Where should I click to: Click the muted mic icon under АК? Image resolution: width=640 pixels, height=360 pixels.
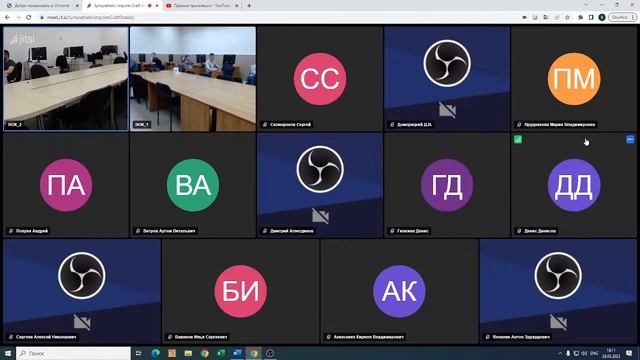click(x=329, y=337)
